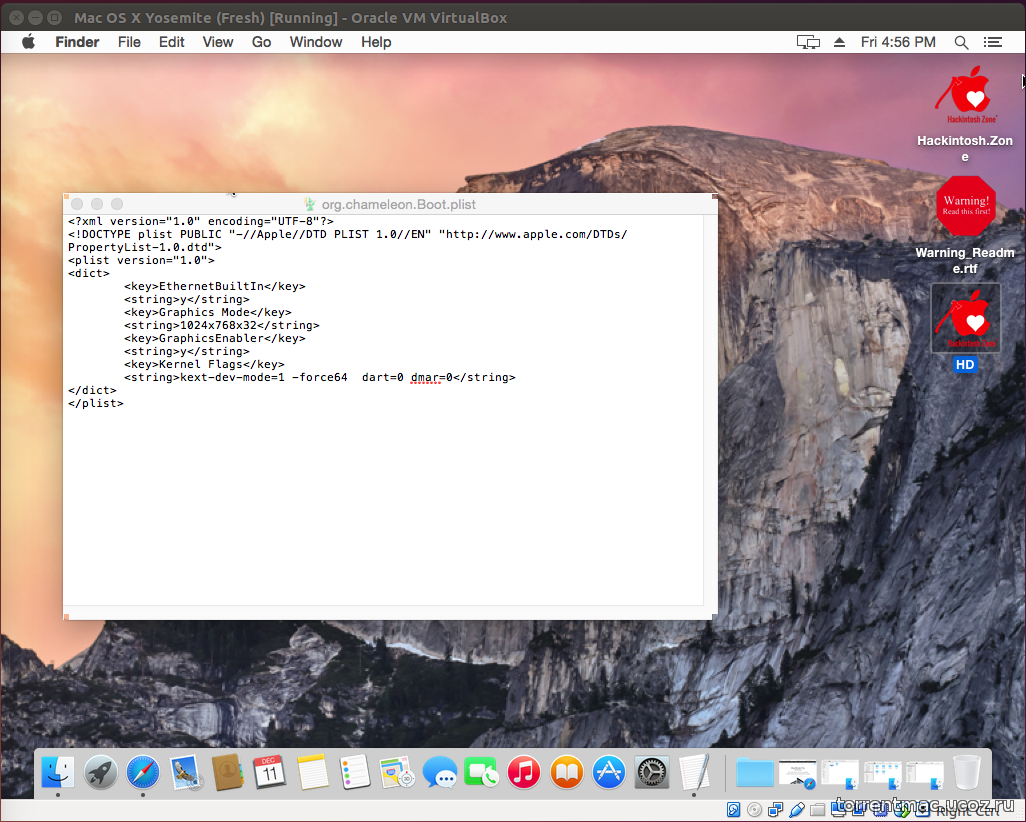Open the Trash in the Dock

pos(966,772)
